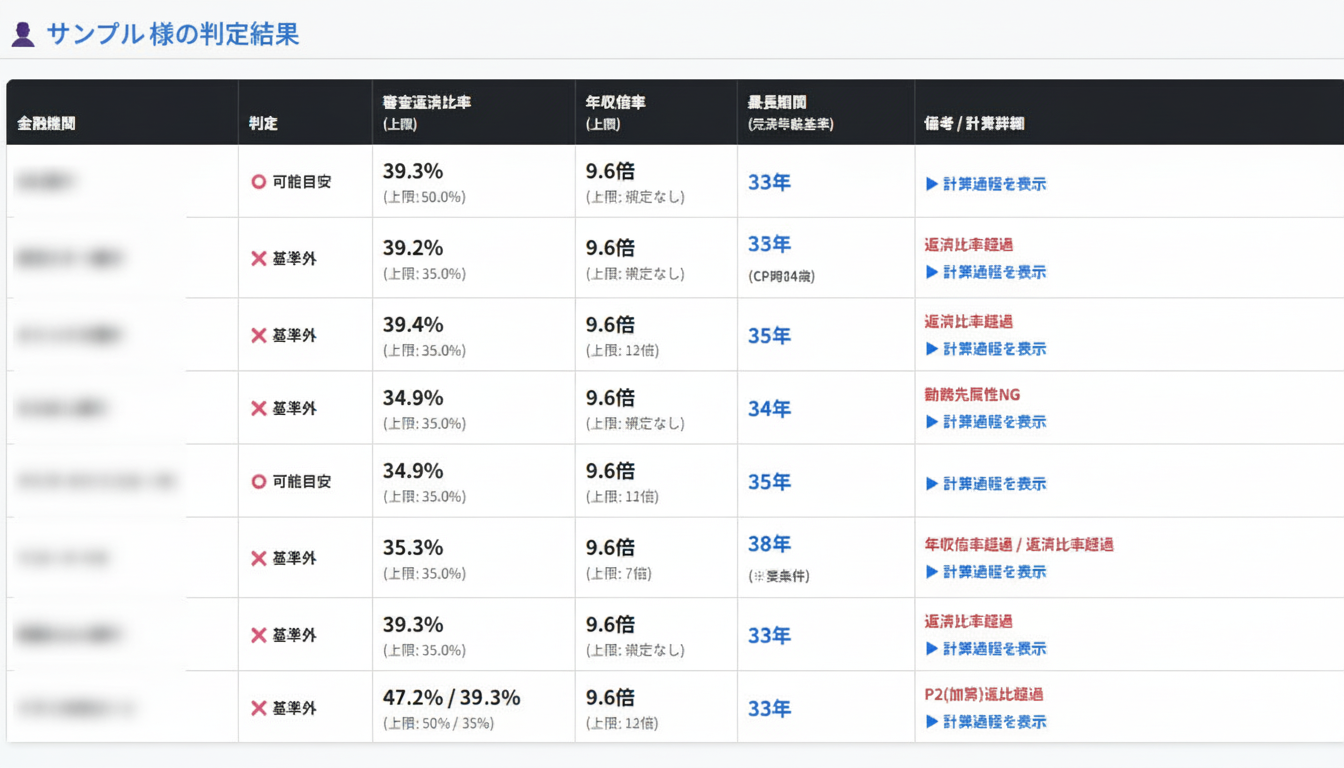Open 計算過程を表示 in the CP時84歳 row
Image resolution: width=1344 pixels, height=768 pixels.
(986, 272)
